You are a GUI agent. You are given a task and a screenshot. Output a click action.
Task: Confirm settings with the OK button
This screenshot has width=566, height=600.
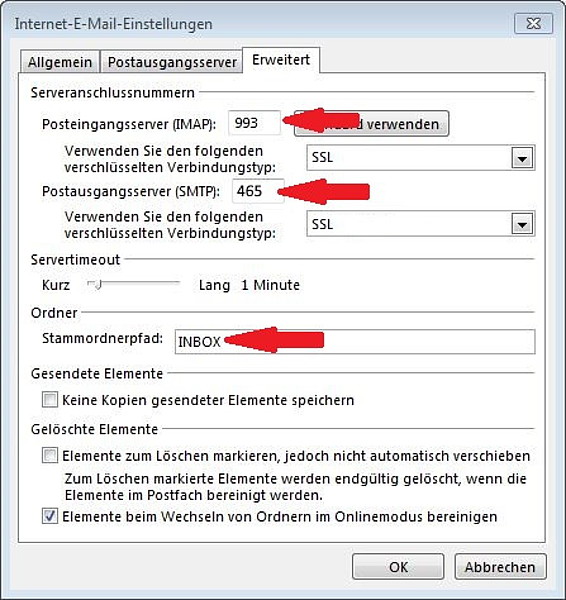coord(398,567)
